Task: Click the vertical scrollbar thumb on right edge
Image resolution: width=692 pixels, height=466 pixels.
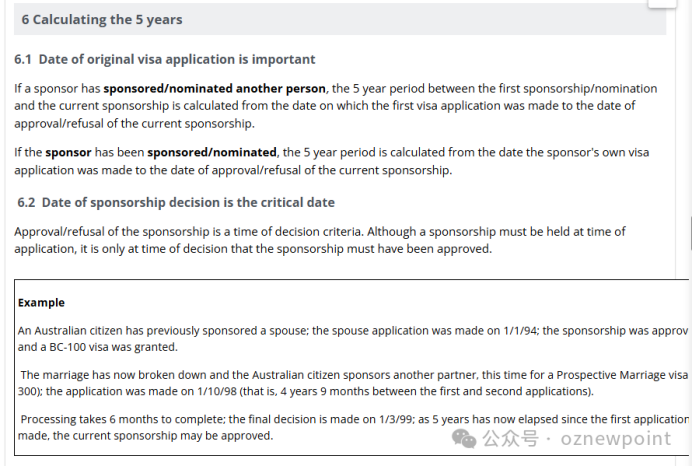Action: (x=691, y=233)
